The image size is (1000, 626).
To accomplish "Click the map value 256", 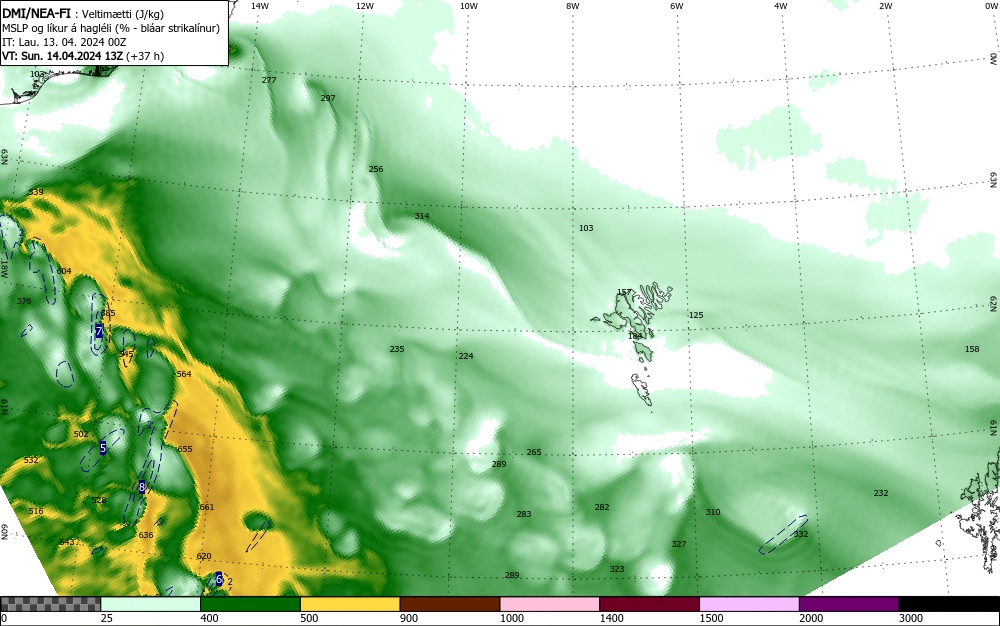I will point(376,169).
